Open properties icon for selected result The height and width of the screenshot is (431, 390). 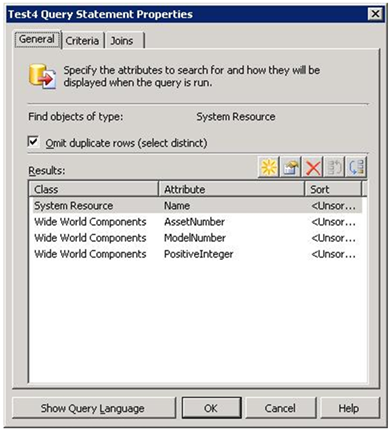[x=291, y=167]
